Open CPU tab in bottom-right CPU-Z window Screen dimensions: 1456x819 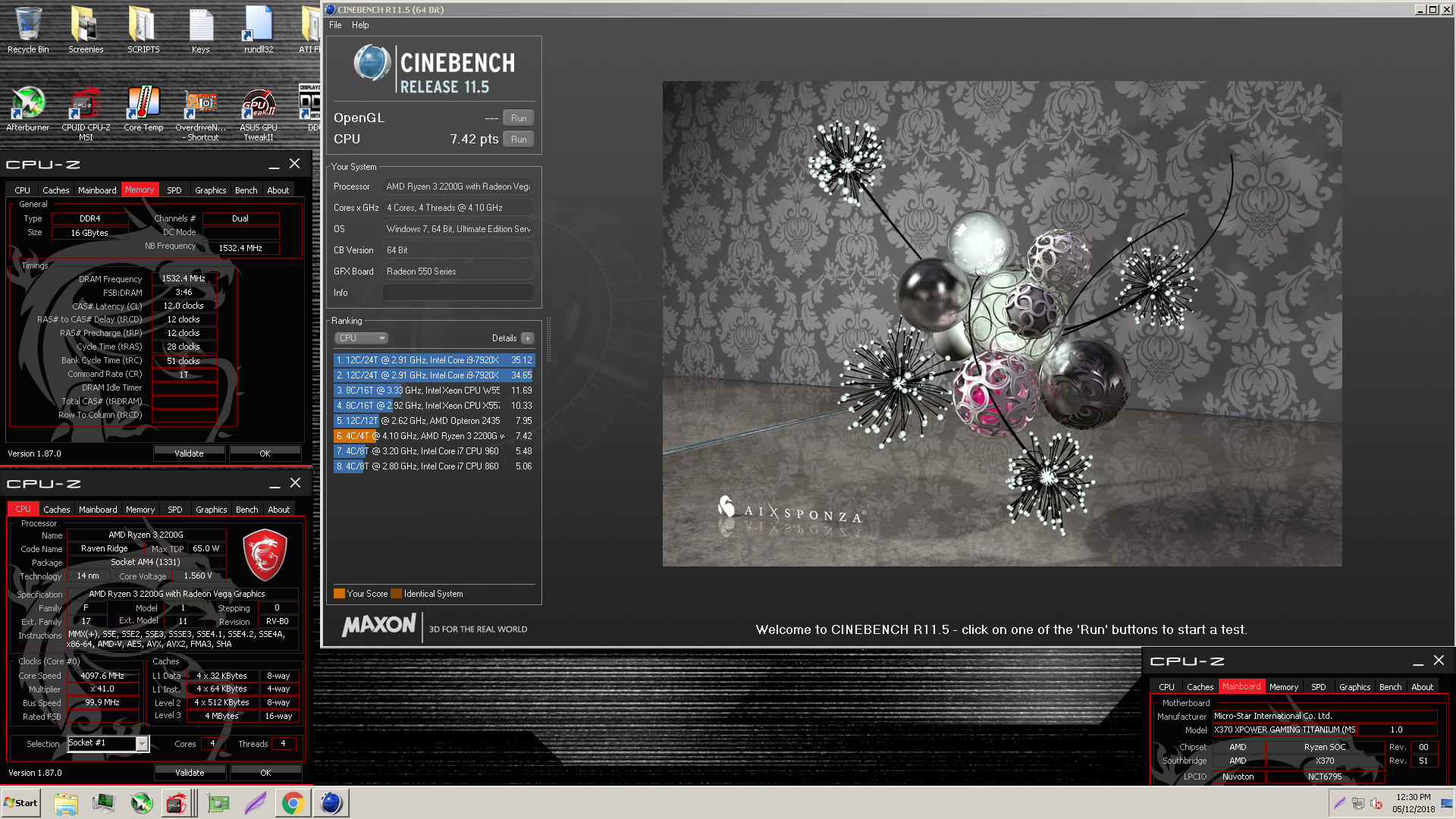pos(1166,687)
